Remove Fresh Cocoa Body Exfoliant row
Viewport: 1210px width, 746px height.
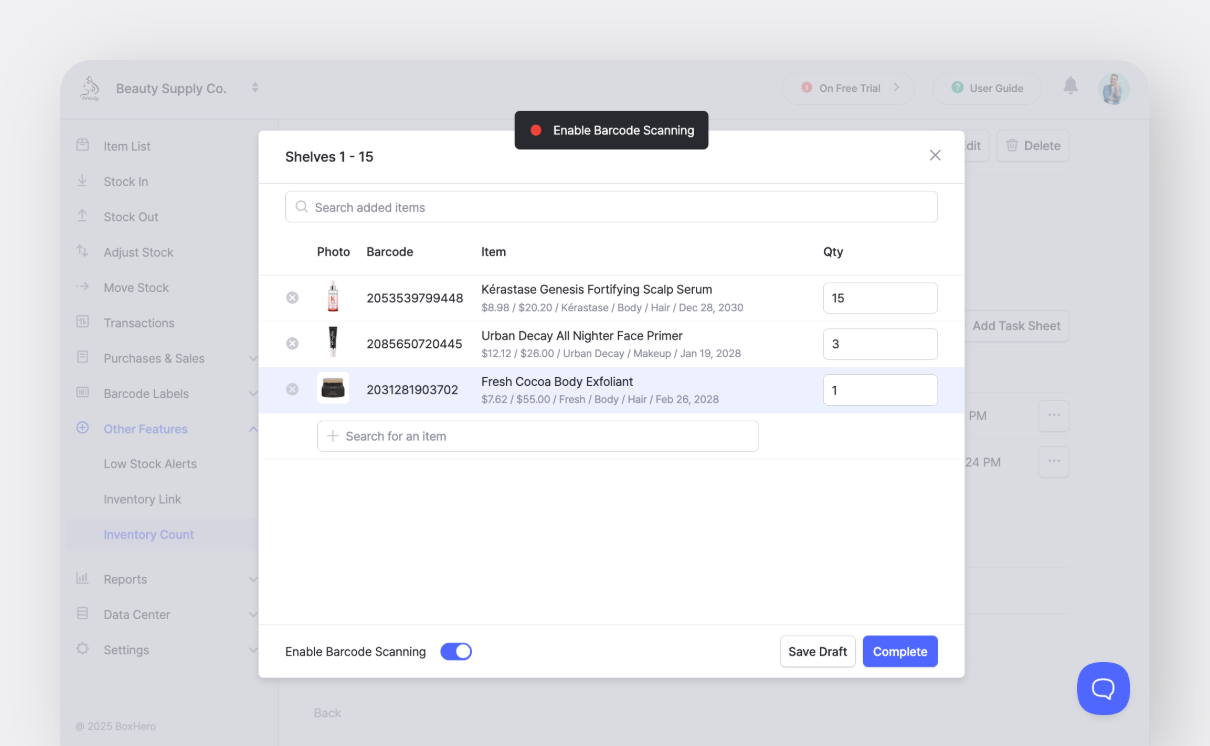[292, 390]
